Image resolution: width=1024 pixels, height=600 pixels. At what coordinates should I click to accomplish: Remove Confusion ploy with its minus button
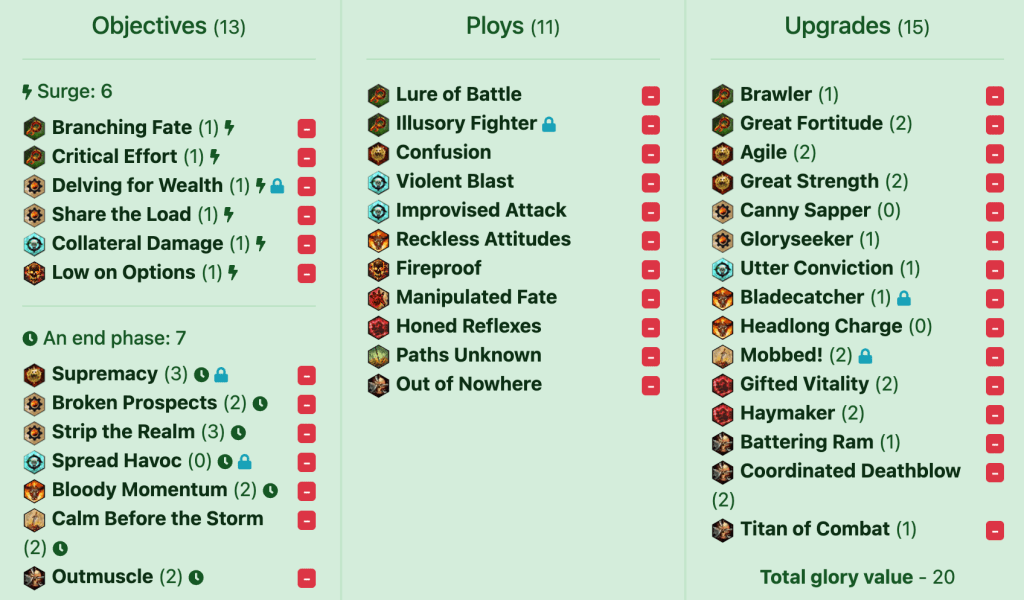click(651, 154)
